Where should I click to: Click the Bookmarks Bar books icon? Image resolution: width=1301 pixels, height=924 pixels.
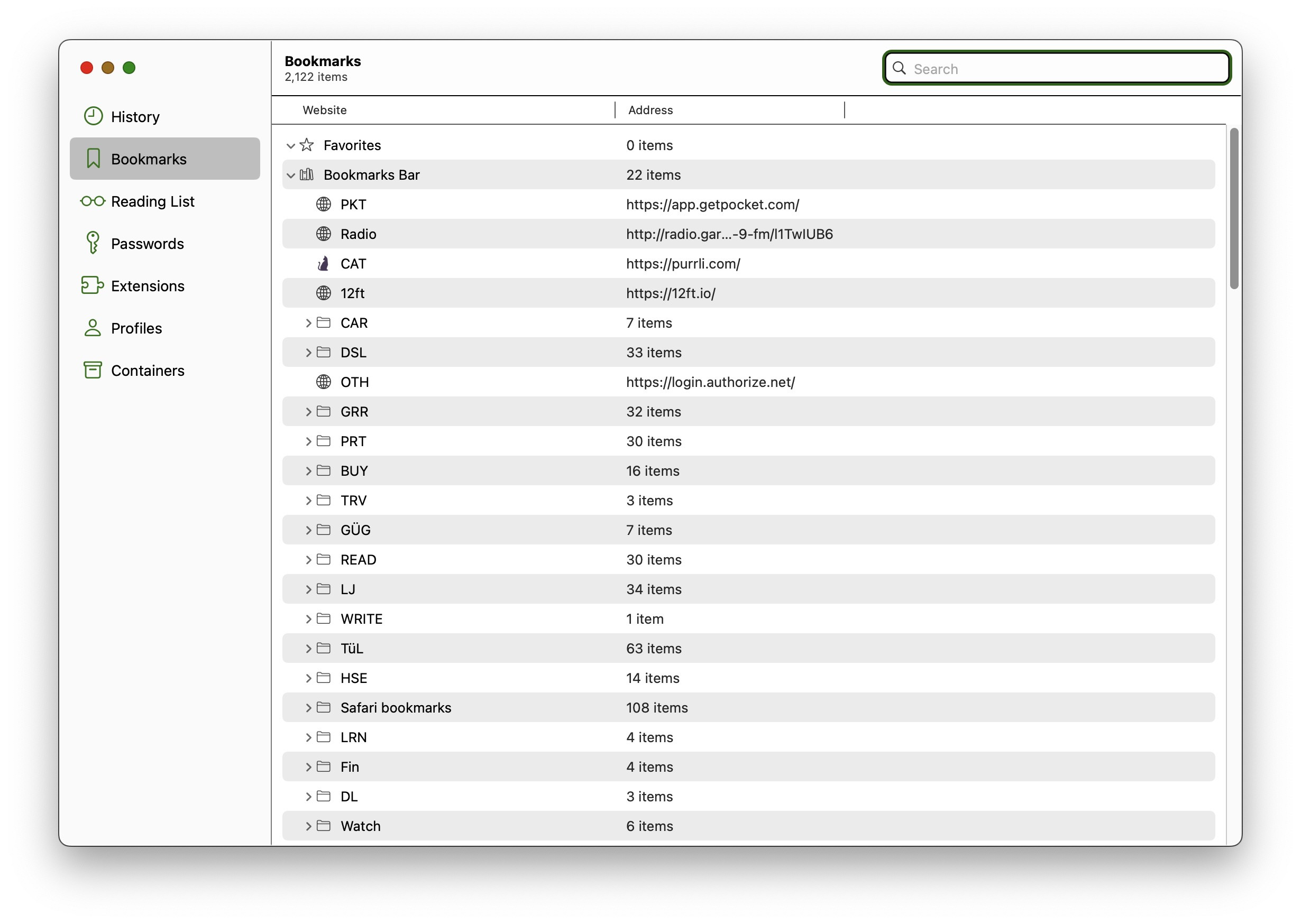click(307, 174)
